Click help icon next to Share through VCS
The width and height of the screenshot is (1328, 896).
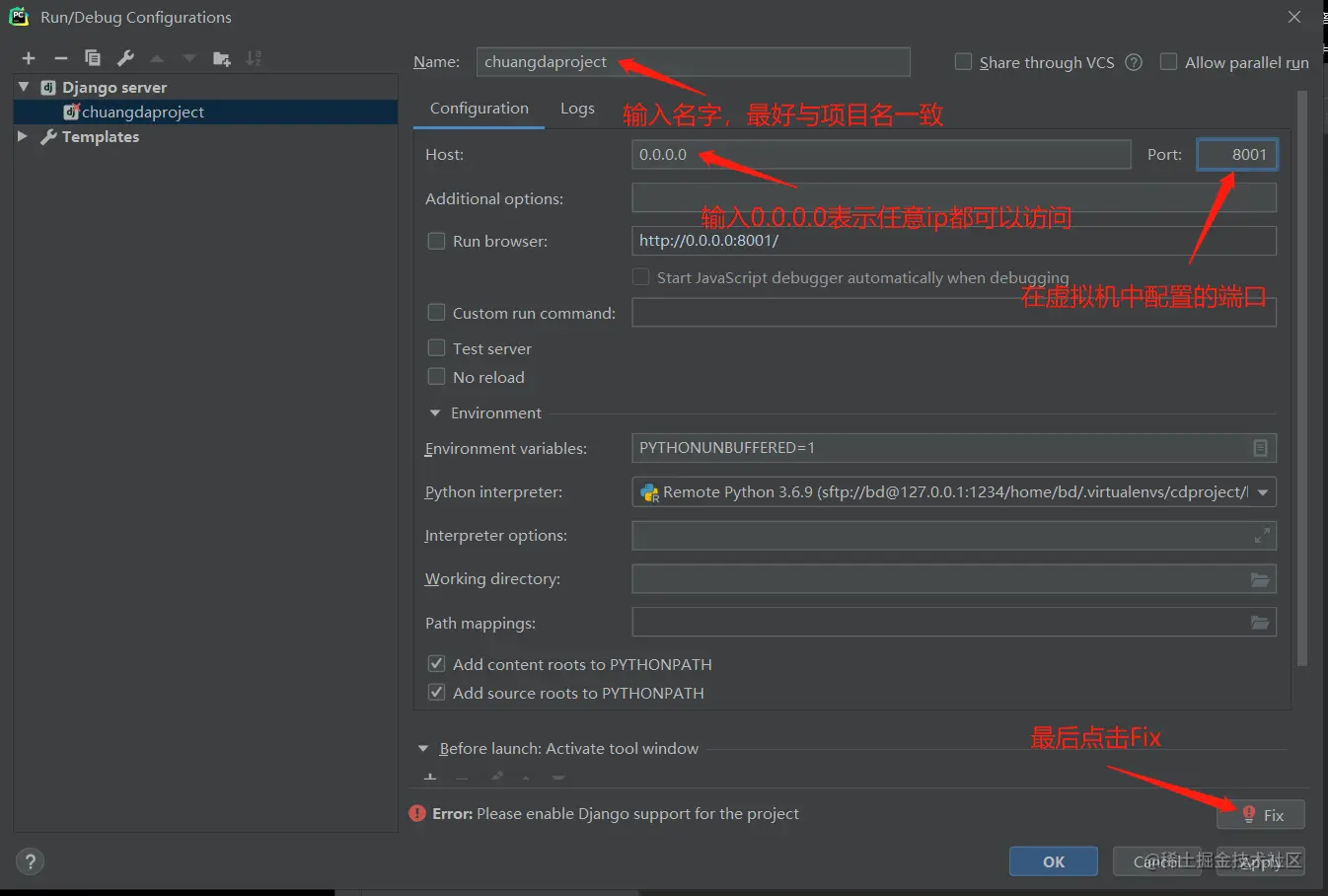click(1134, 62)
